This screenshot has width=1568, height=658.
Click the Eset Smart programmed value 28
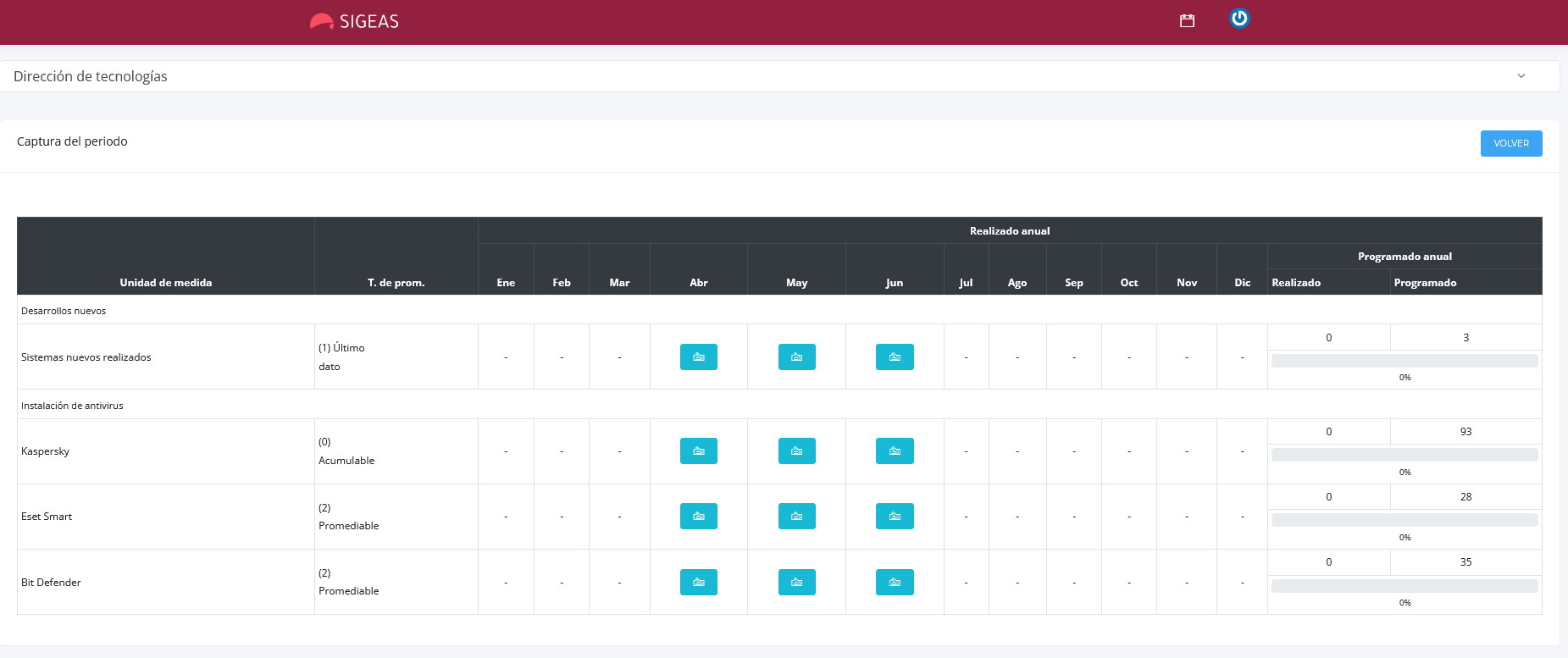(1465, 496)
